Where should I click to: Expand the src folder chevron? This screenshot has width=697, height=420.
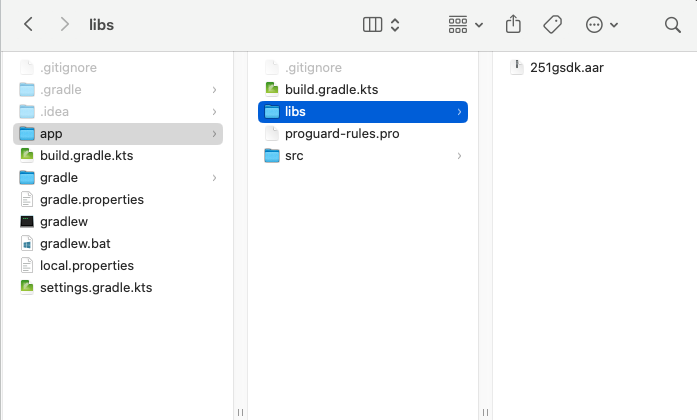[459, 156]
